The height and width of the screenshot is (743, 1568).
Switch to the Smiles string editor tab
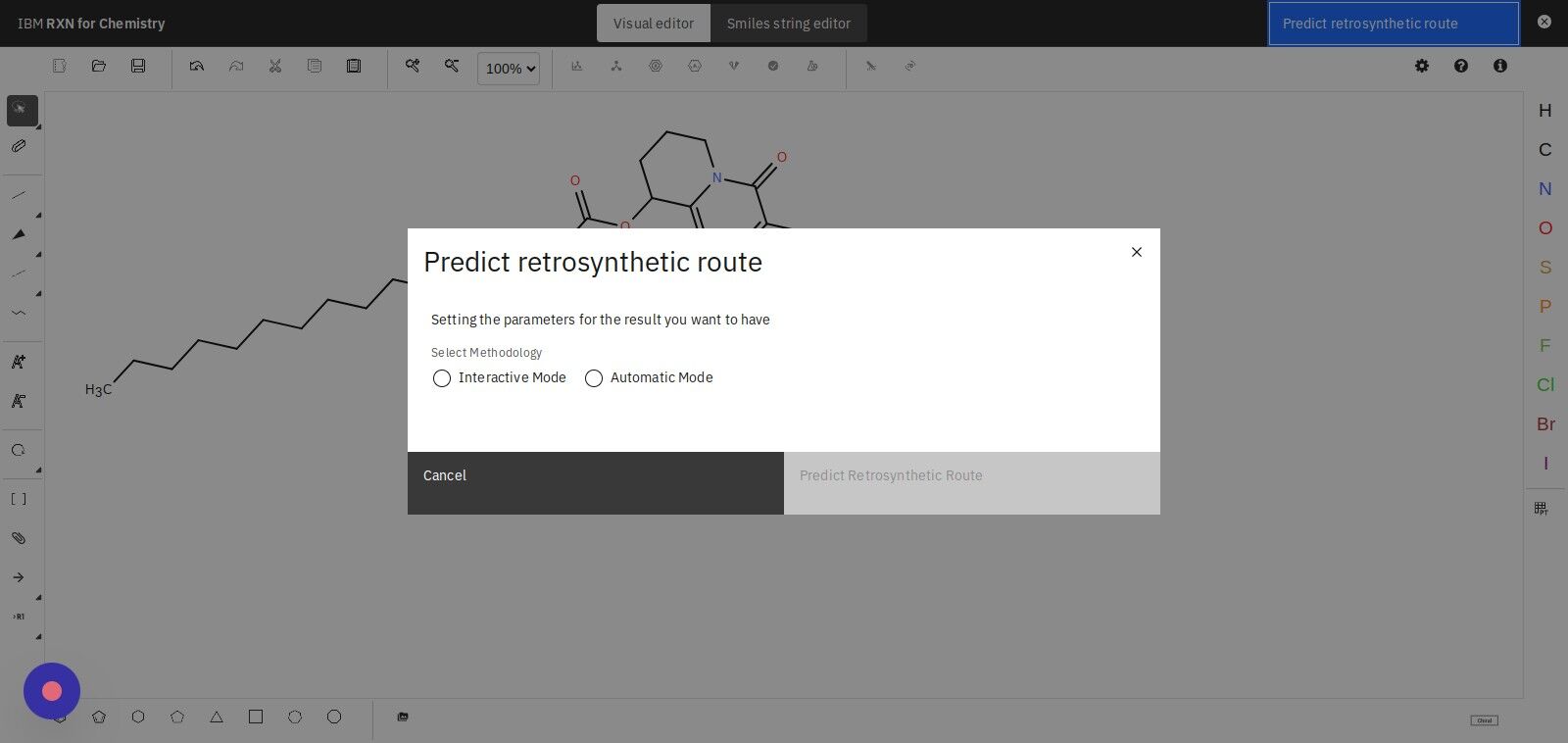click(x=789, y=24)
